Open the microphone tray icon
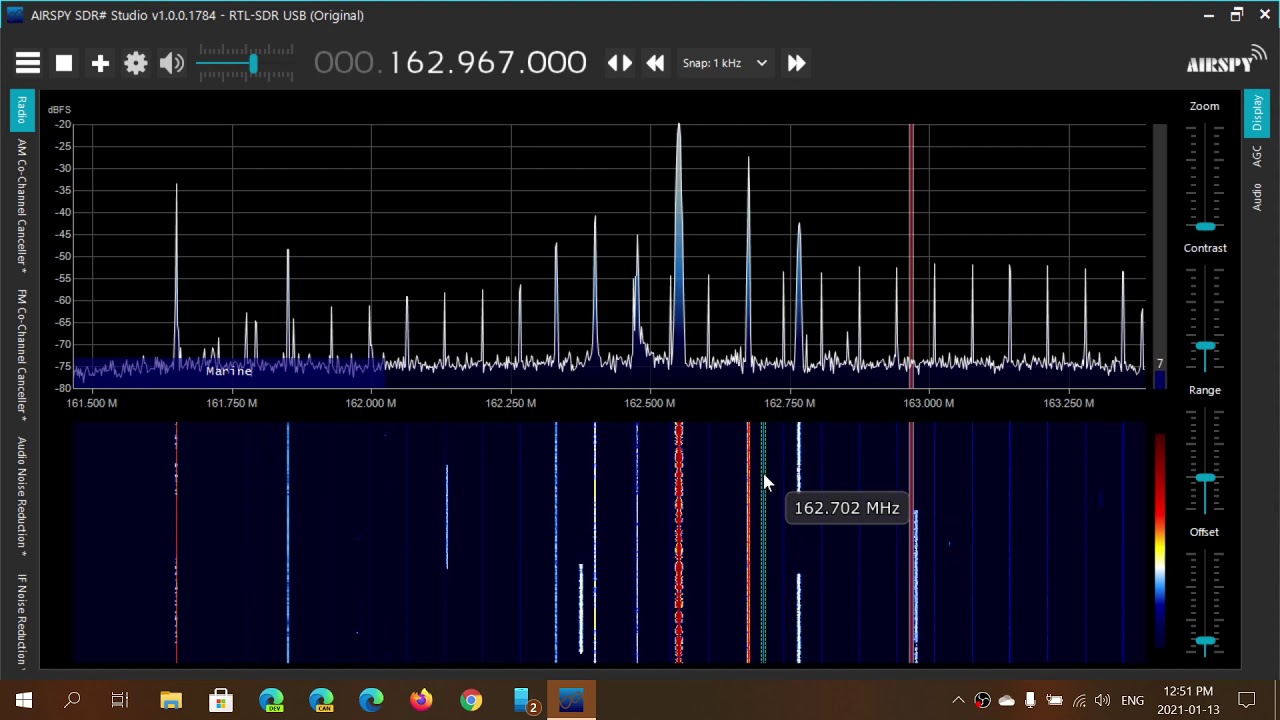Viewport: 1280px width, 720px height. click(1030, 700)
